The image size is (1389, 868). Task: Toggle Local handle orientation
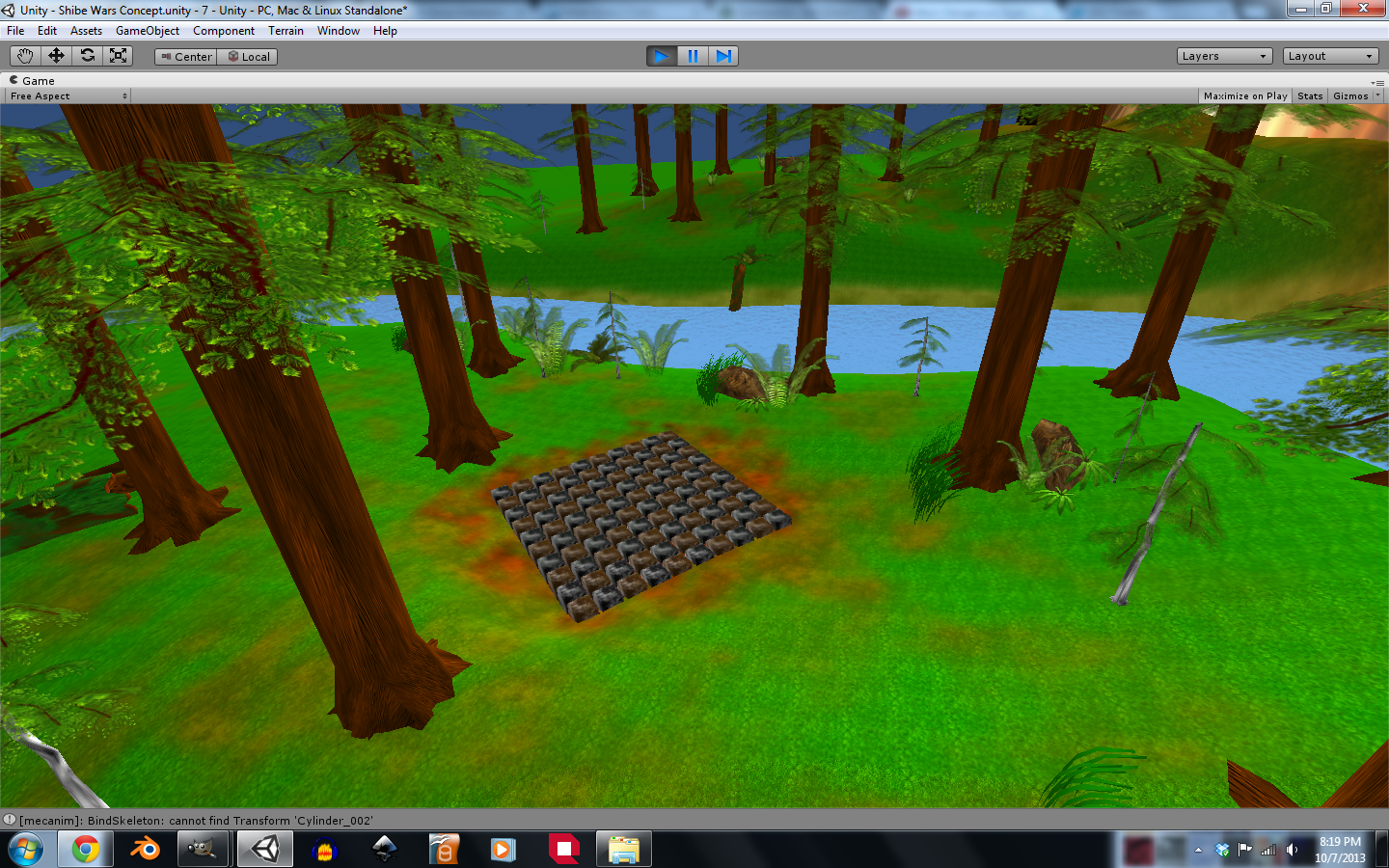click(248, 57)
